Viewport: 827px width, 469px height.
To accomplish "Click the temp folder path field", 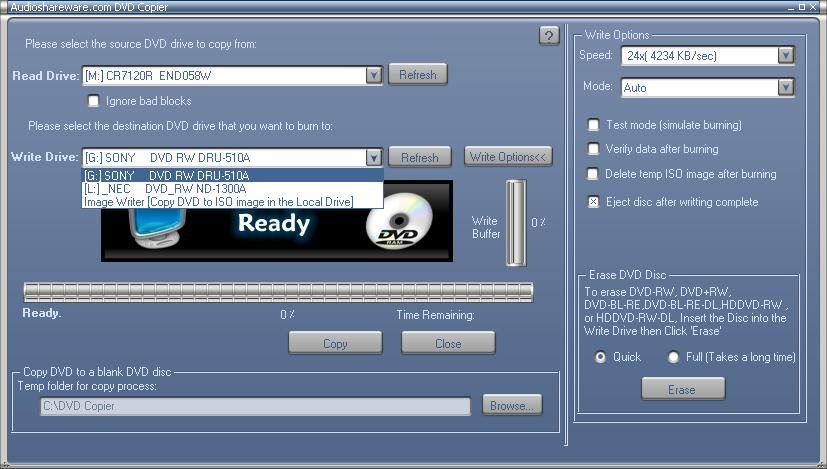I will pyautogui.click(x=255, y=406).
